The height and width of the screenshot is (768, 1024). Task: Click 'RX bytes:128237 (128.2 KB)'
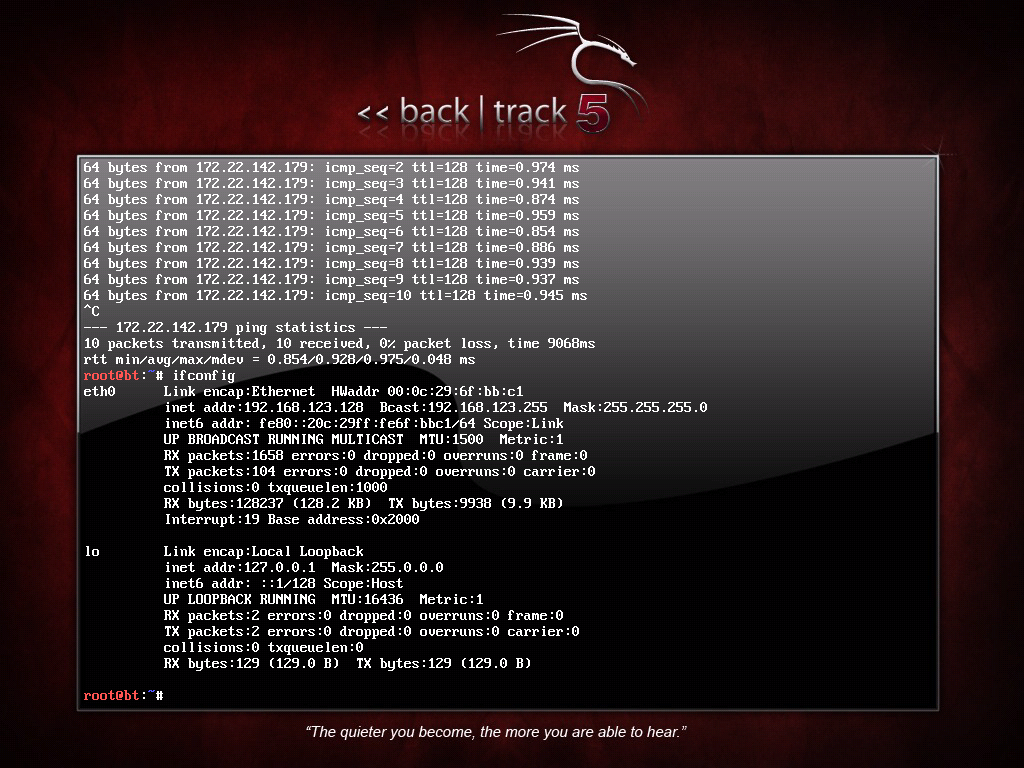(268, 504)
